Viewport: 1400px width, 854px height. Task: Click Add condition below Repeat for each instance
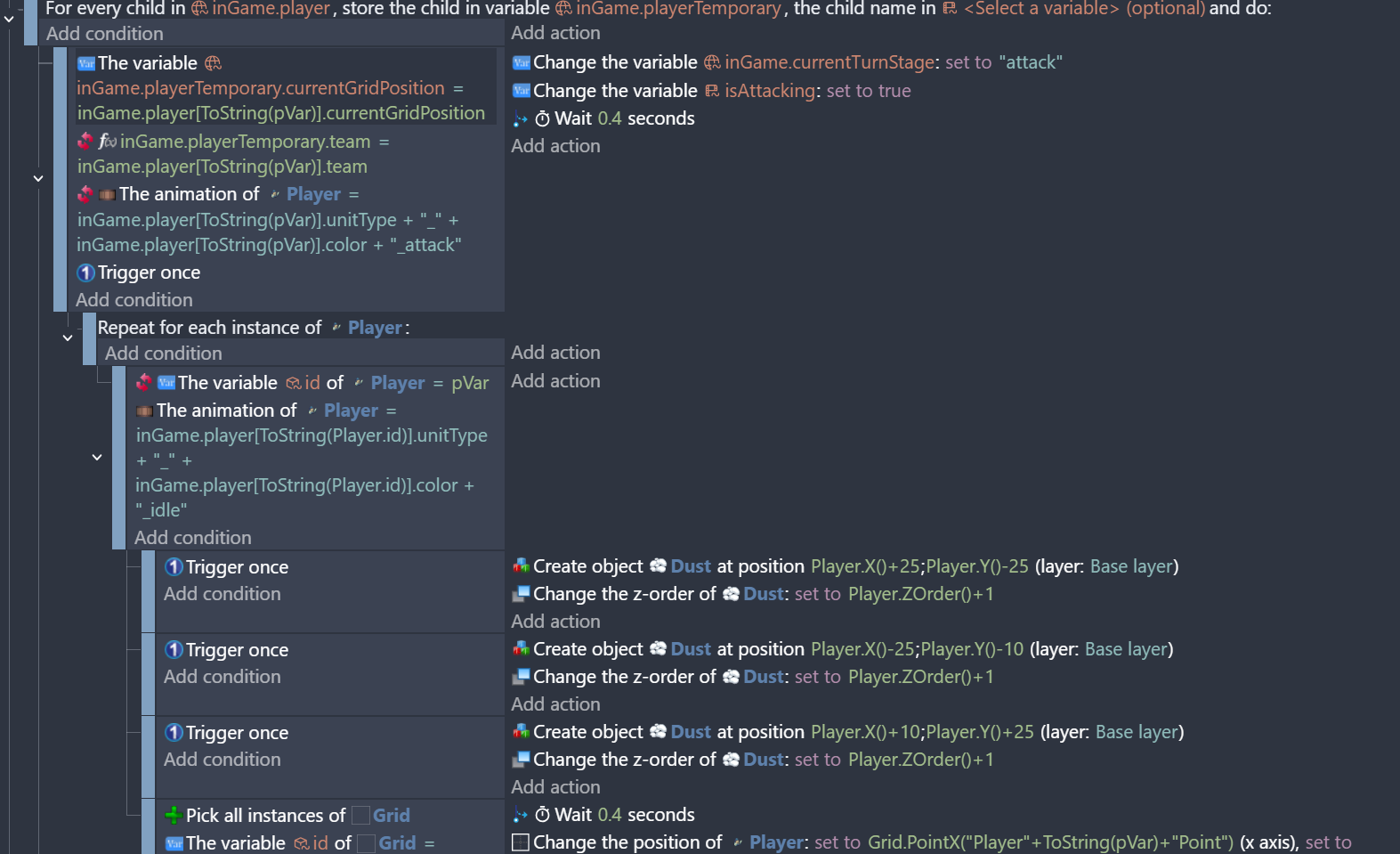coord(163,354)
